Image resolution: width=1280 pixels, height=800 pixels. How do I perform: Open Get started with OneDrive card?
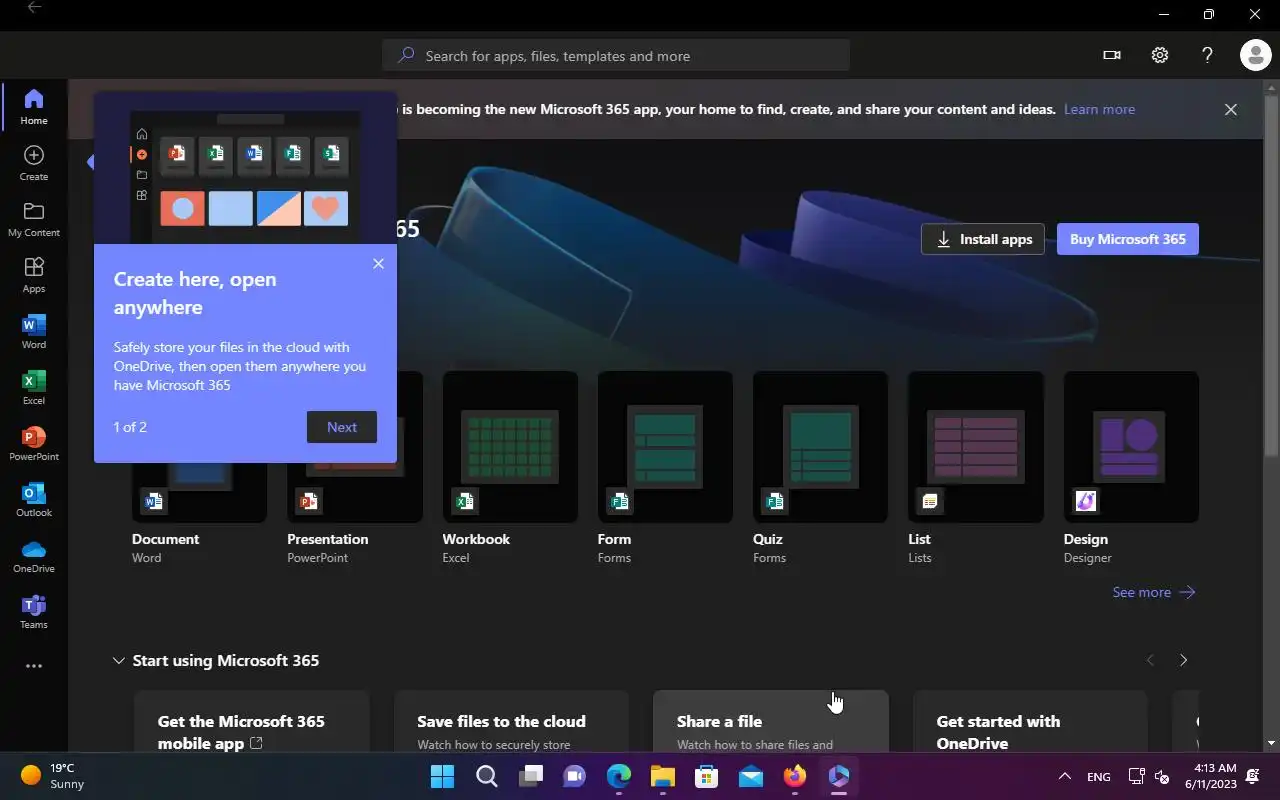point(1030,720)
